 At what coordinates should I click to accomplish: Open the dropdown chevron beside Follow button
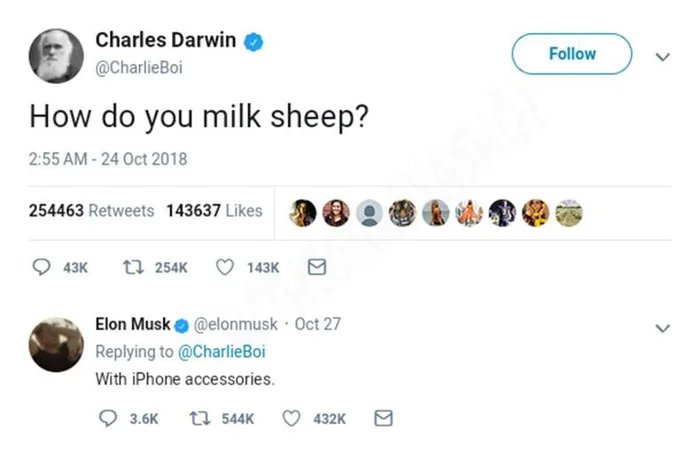coord(661,57)
